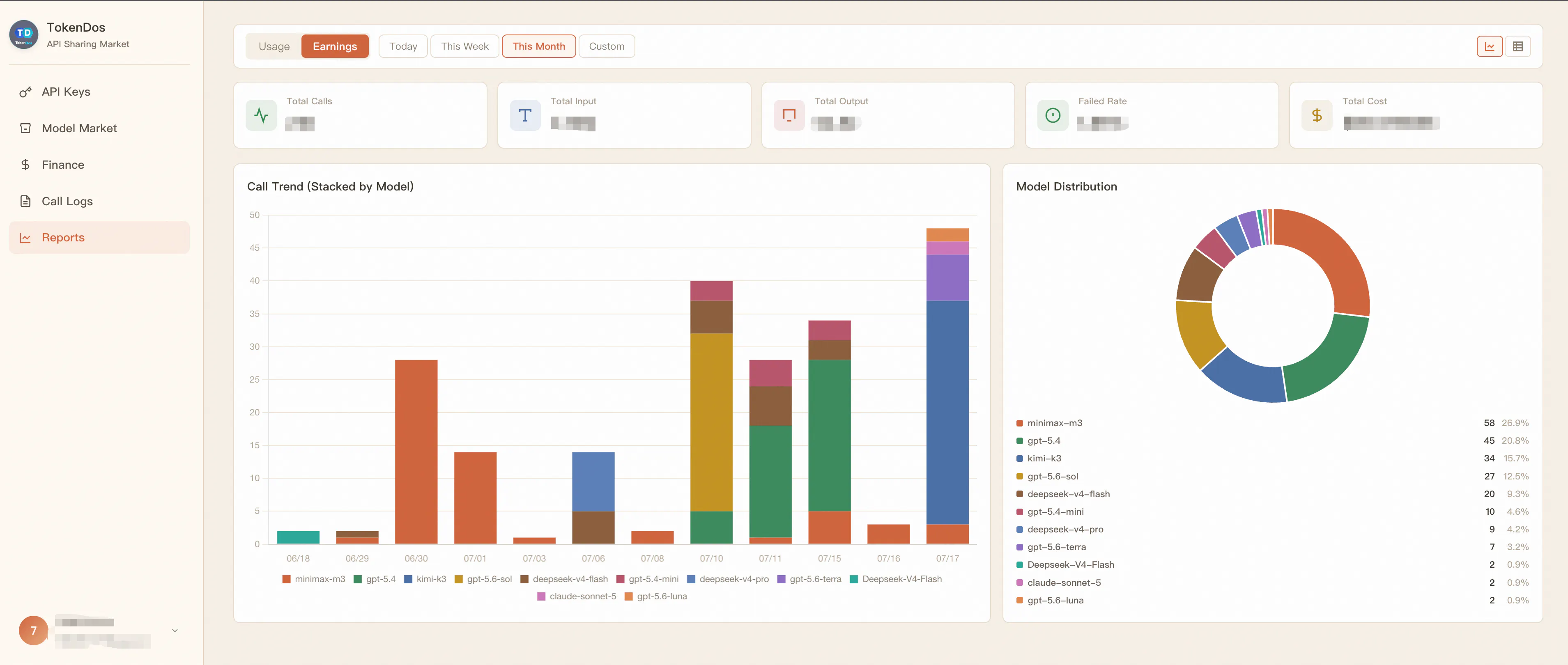Expand the user account chevron
Viewport: 1568px width, 665px height.
tap(175, 631)
